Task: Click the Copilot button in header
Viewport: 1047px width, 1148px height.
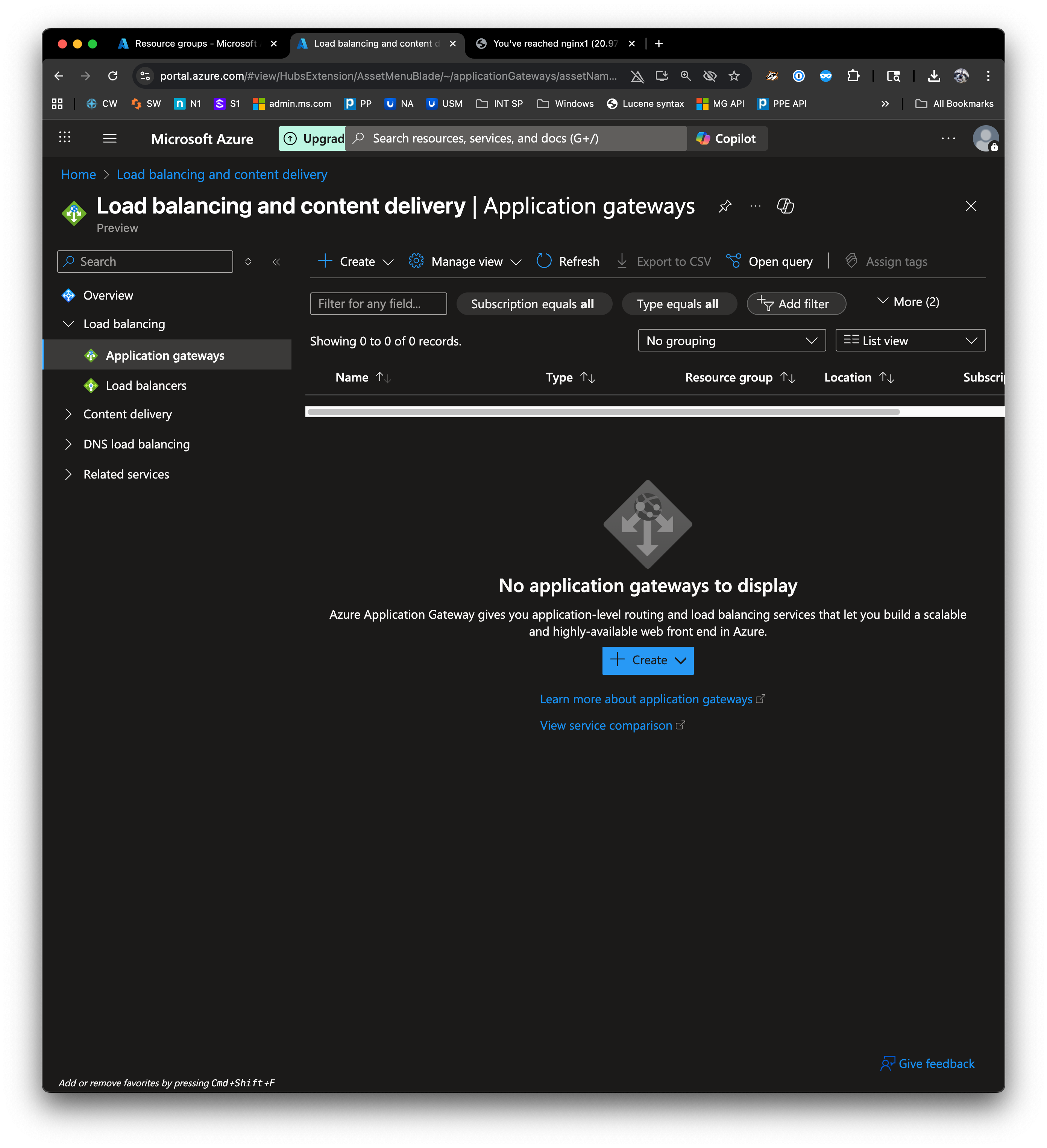Action: (726, 138)
